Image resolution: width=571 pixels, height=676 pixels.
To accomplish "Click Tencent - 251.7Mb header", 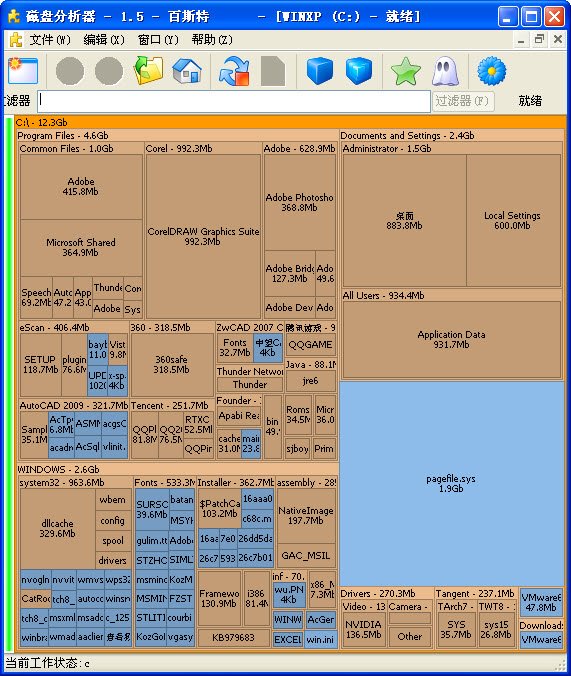I will pos(169,406).
